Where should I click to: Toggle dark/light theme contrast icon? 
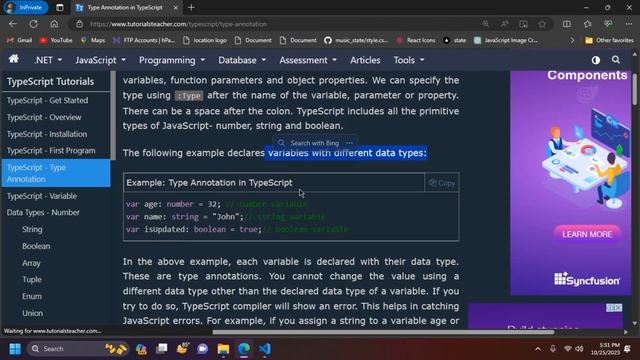(596, 60)
